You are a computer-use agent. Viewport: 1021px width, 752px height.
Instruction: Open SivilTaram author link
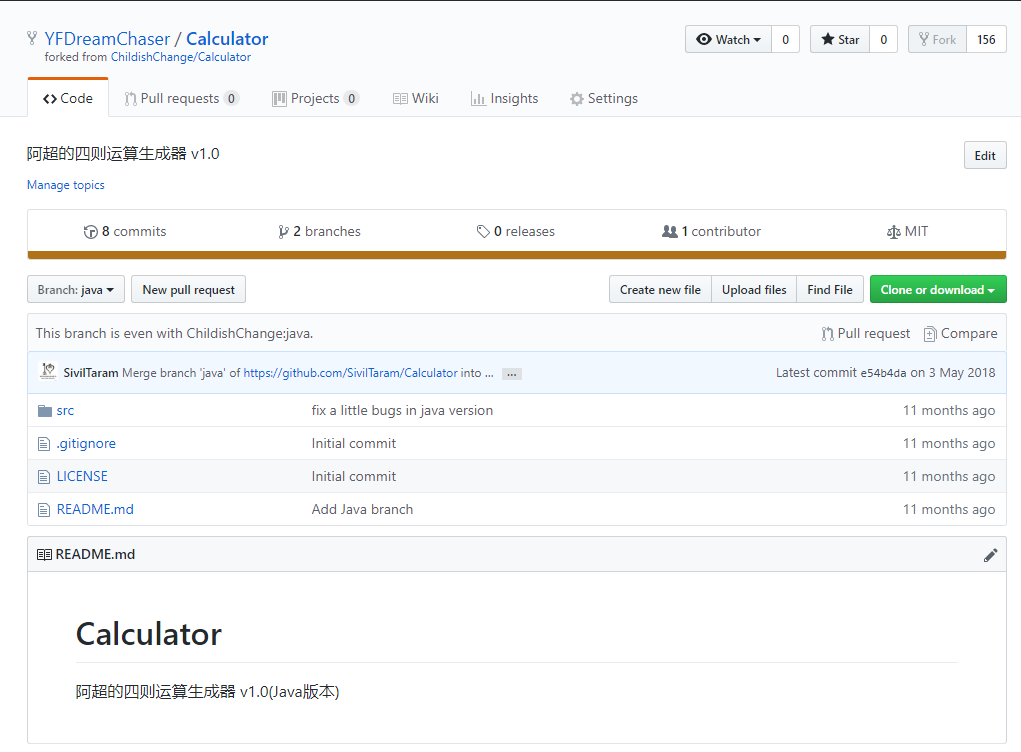coord(91,373)
